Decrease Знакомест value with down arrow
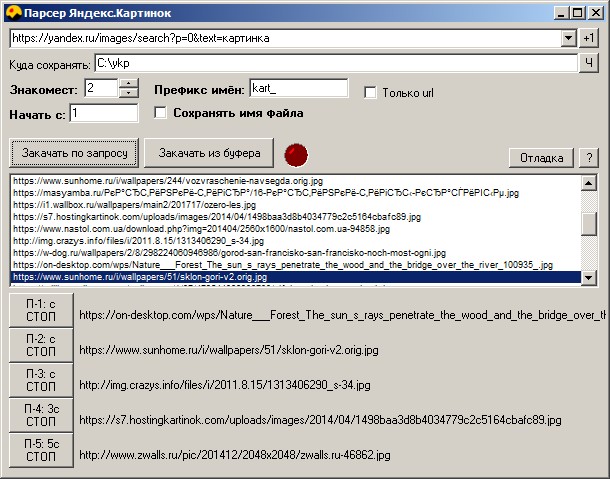Image resolution: width=610 pixels, height=479 pixels. 128,93
